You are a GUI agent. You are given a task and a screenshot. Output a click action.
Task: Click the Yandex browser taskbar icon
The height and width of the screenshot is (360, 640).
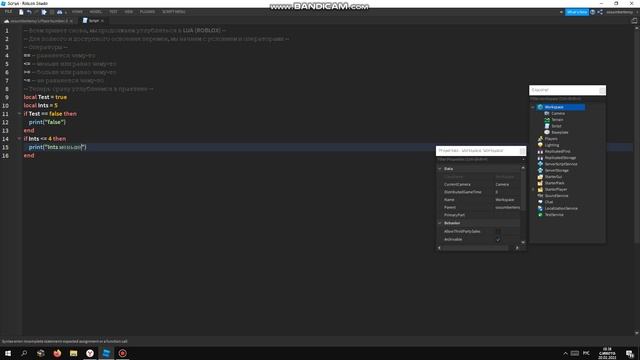pyautogui.click(x=90, y=353)
